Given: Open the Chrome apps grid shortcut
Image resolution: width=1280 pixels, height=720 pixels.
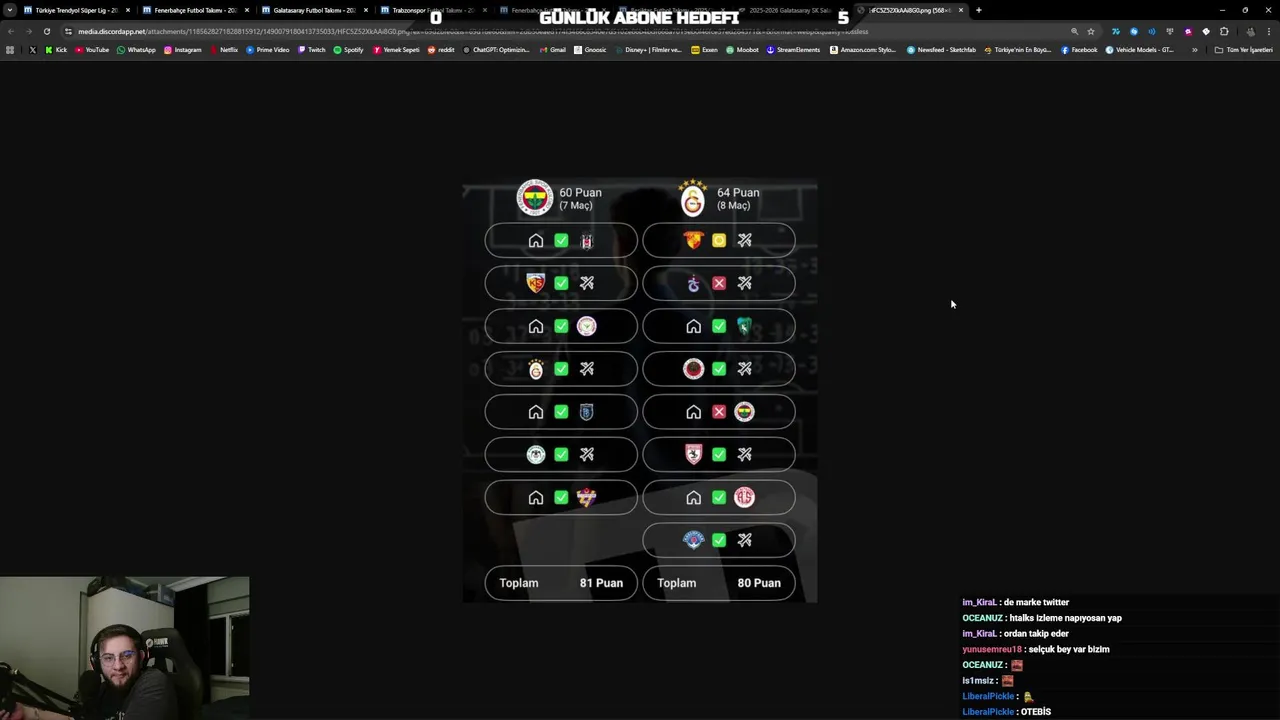Looking at the screenshot, I should pyautogui.click(x=10, y=50).
